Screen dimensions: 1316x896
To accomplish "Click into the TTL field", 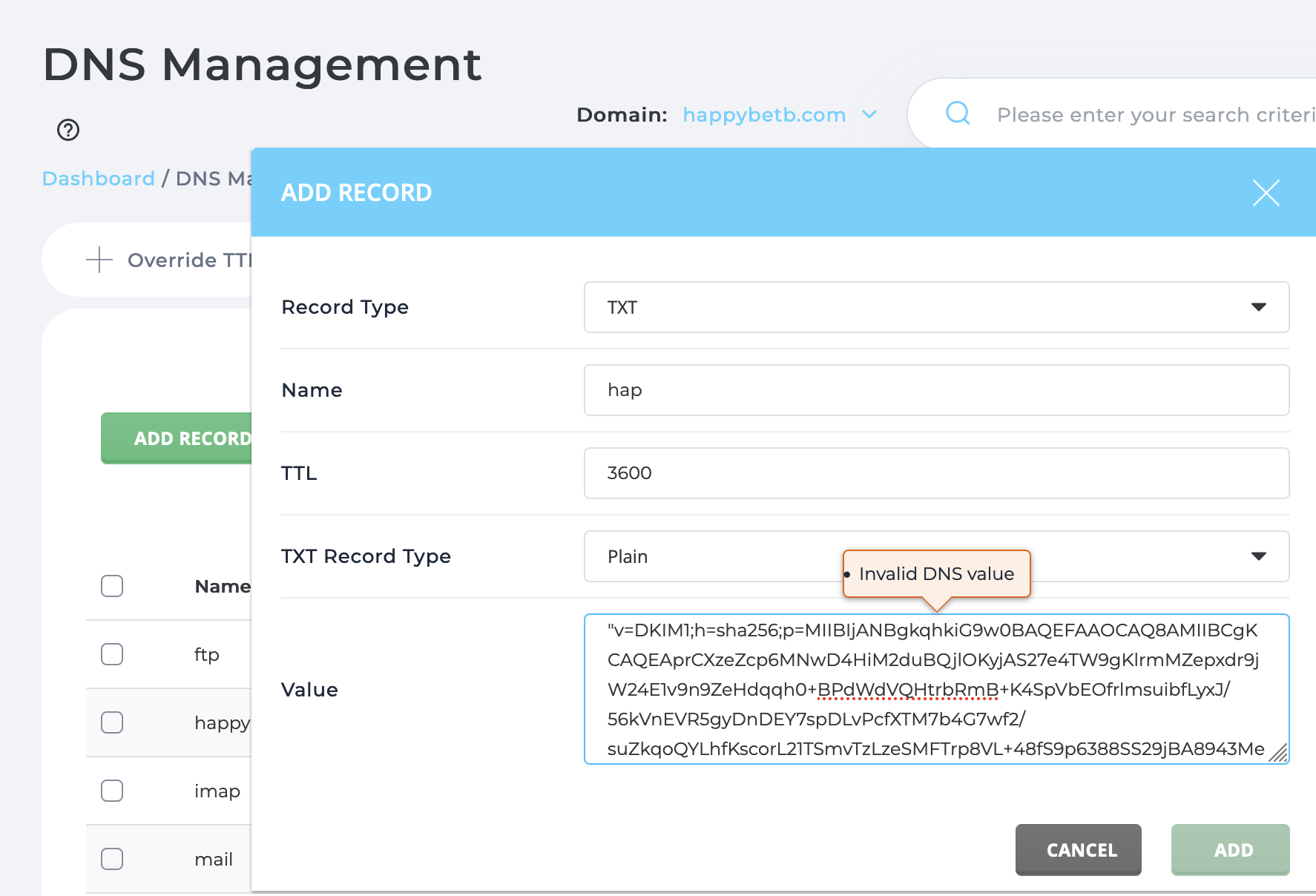I will click(x=936, y=473).
